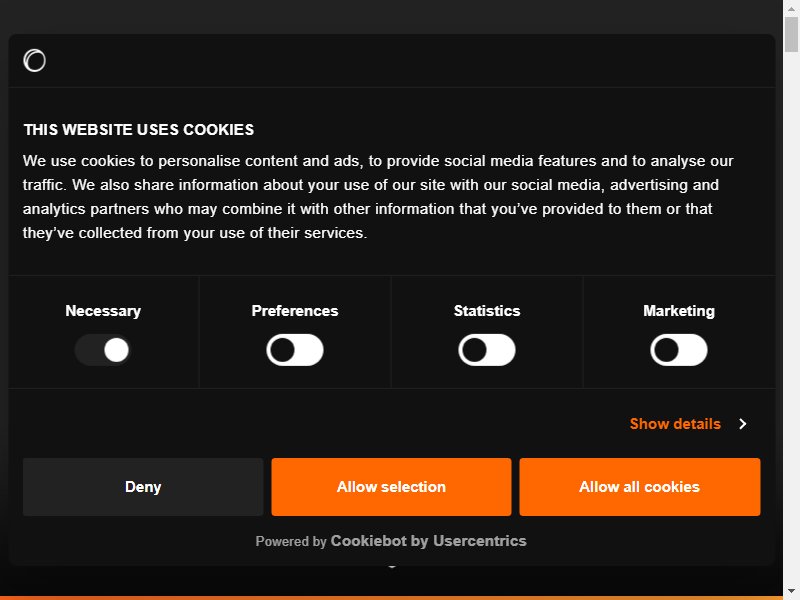Expand details using the chevron arrow
800x600 pixels.
(743, 424)
